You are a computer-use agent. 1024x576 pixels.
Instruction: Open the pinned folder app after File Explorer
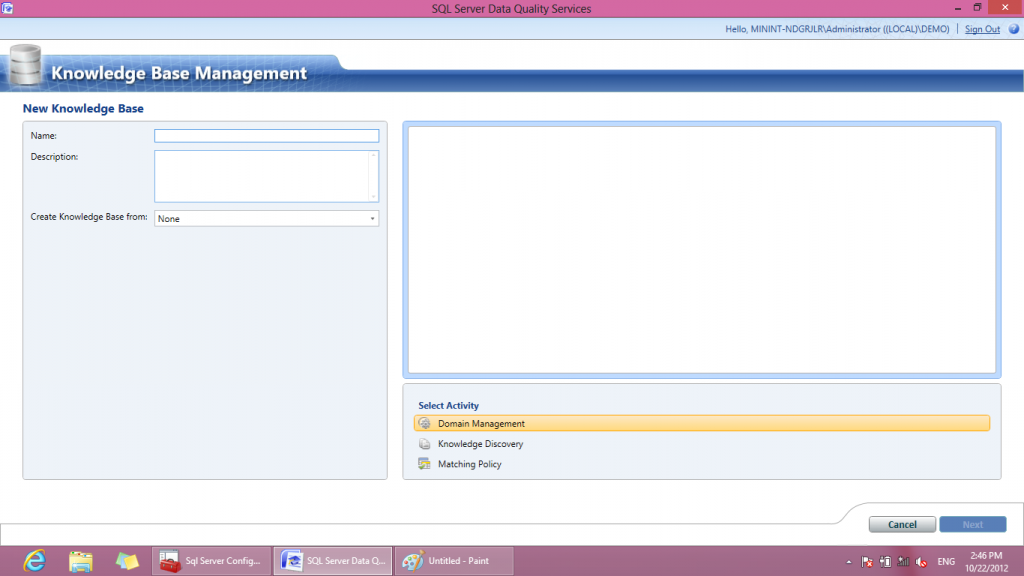[127, 561]
